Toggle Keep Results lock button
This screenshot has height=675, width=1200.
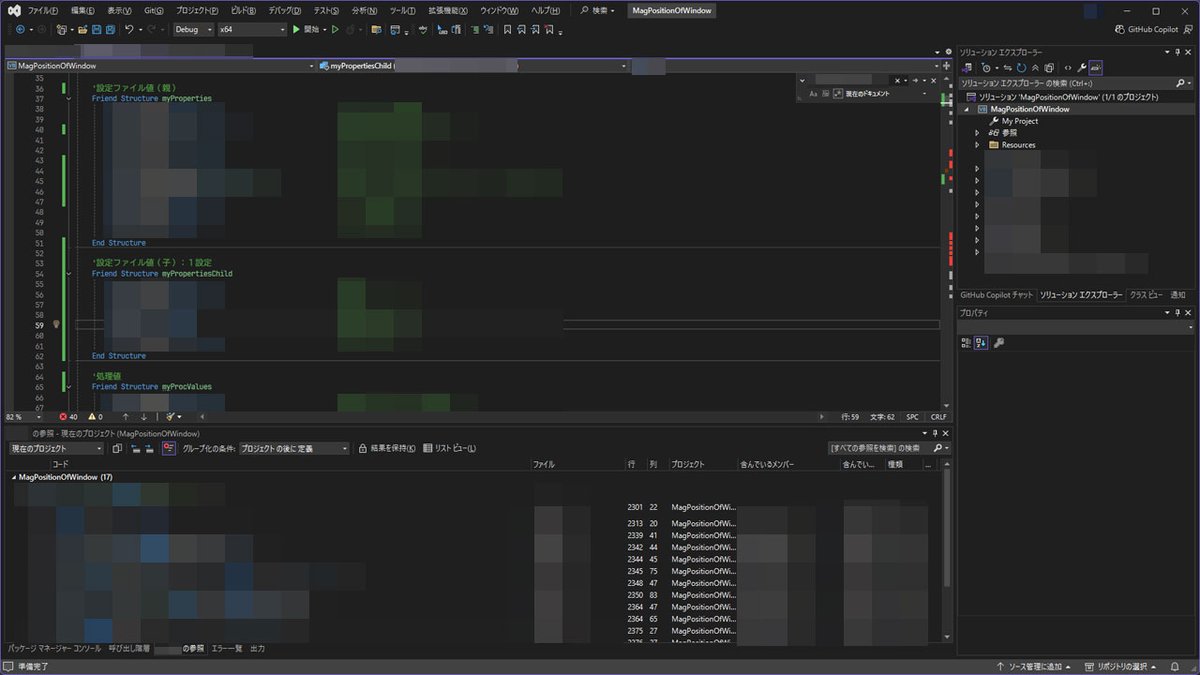point(387,449)
